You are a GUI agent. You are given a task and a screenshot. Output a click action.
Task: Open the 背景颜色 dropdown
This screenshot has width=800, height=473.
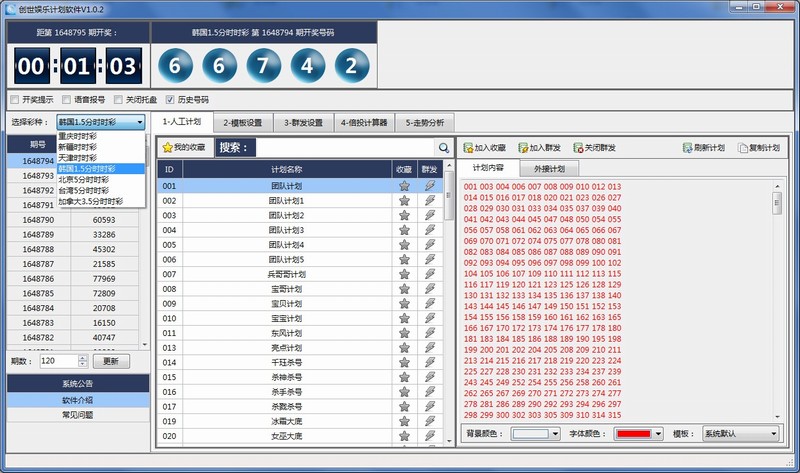point(536,434)
